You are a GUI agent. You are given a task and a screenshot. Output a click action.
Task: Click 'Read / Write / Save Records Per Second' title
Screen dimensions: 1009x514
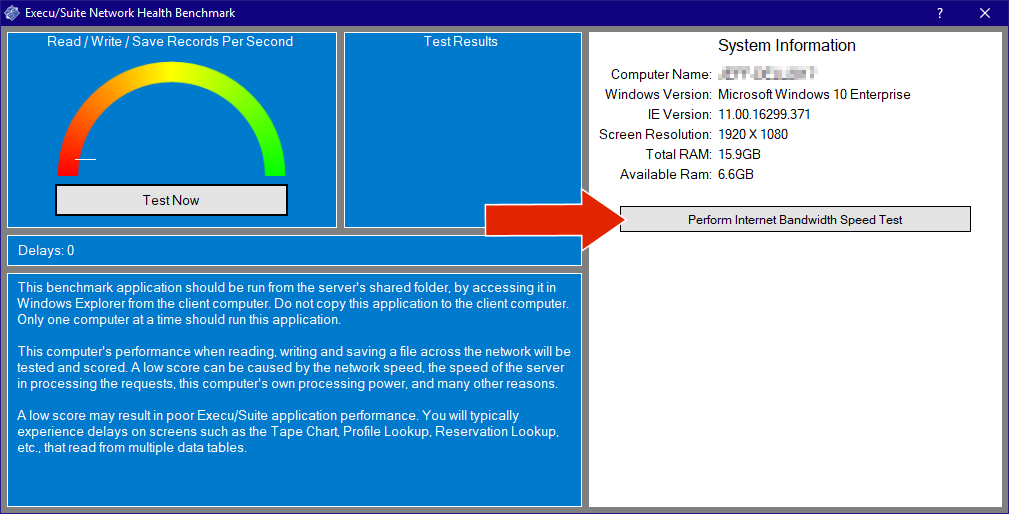170,42
